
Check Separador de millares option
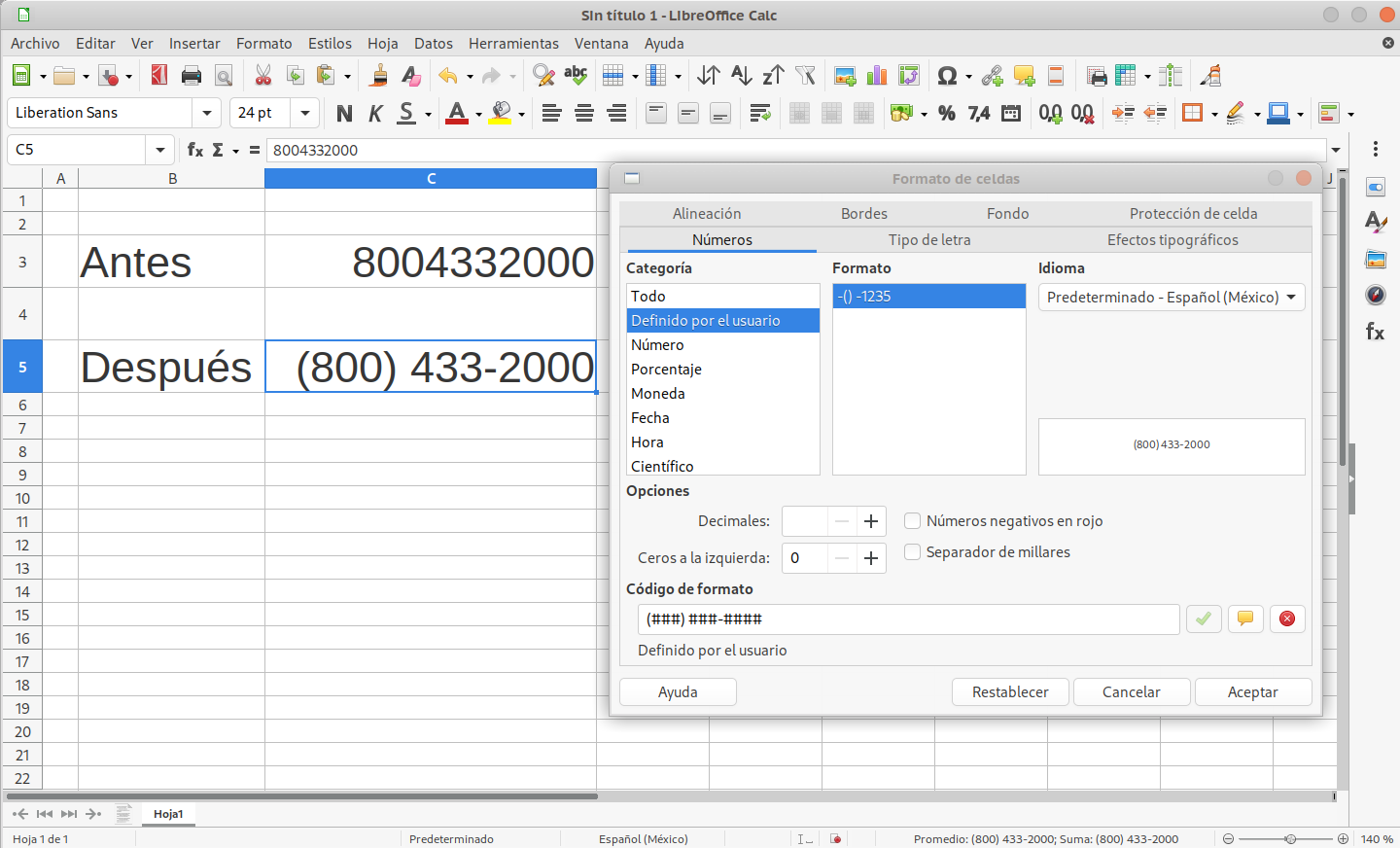click(x=912, y=551)
